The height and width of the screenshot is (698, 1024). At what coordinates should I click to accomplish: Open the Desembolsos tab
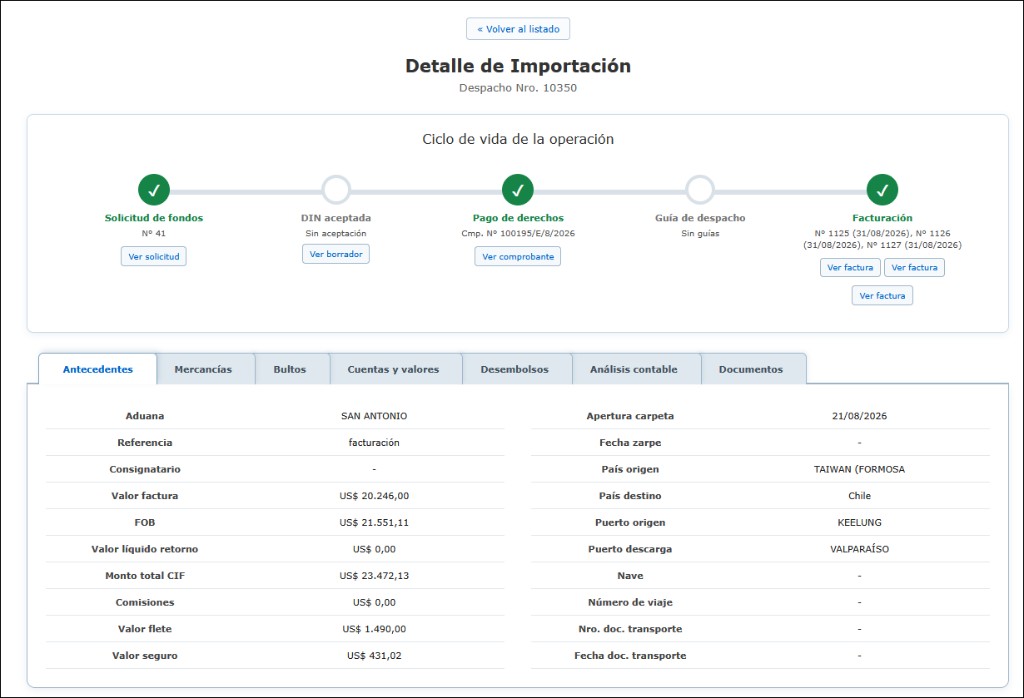click(x=515, y=369)
